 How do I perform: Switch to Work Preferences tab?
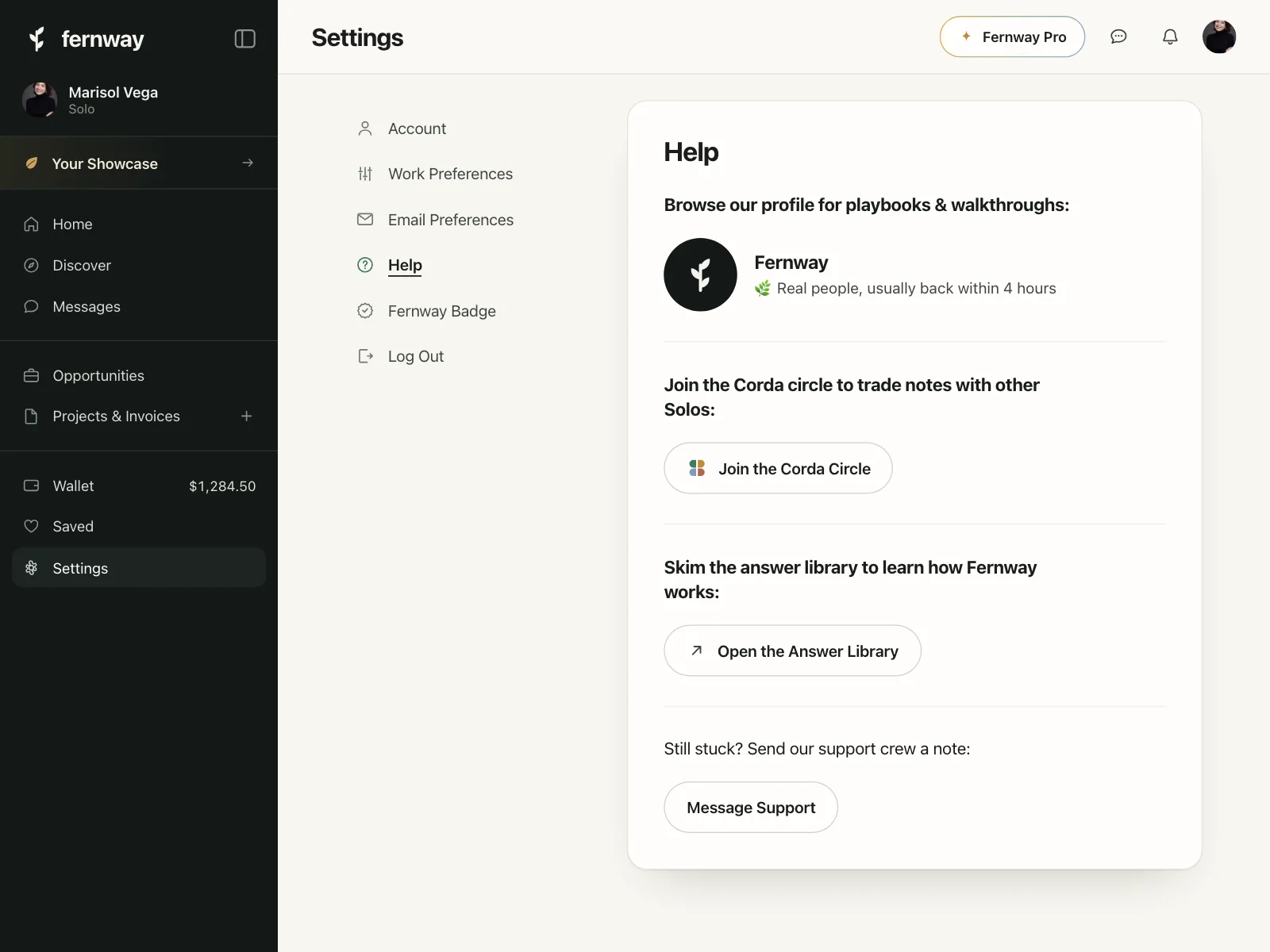450,174
